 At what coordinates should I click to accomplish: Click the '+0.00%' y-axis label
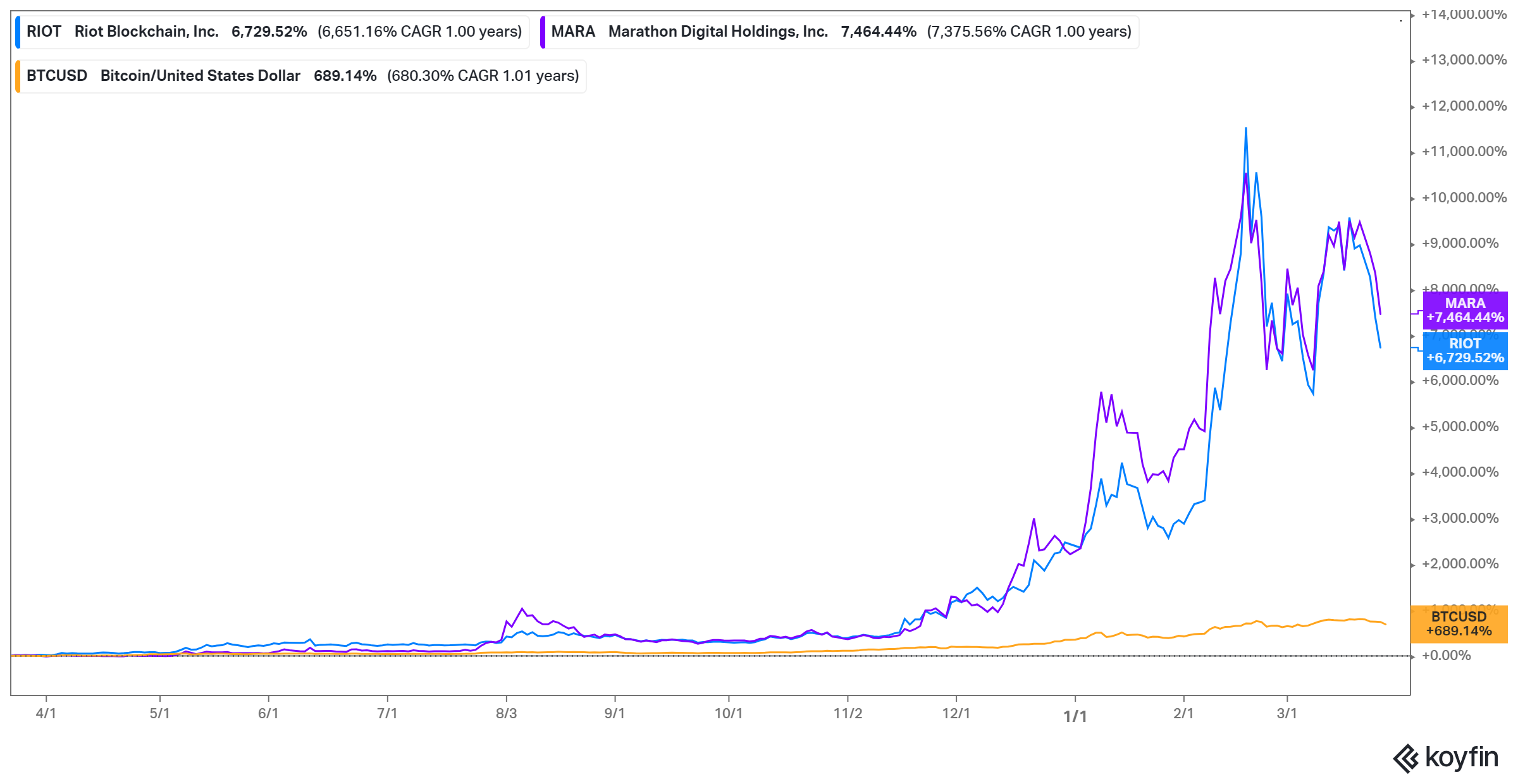pos(1447,656)
